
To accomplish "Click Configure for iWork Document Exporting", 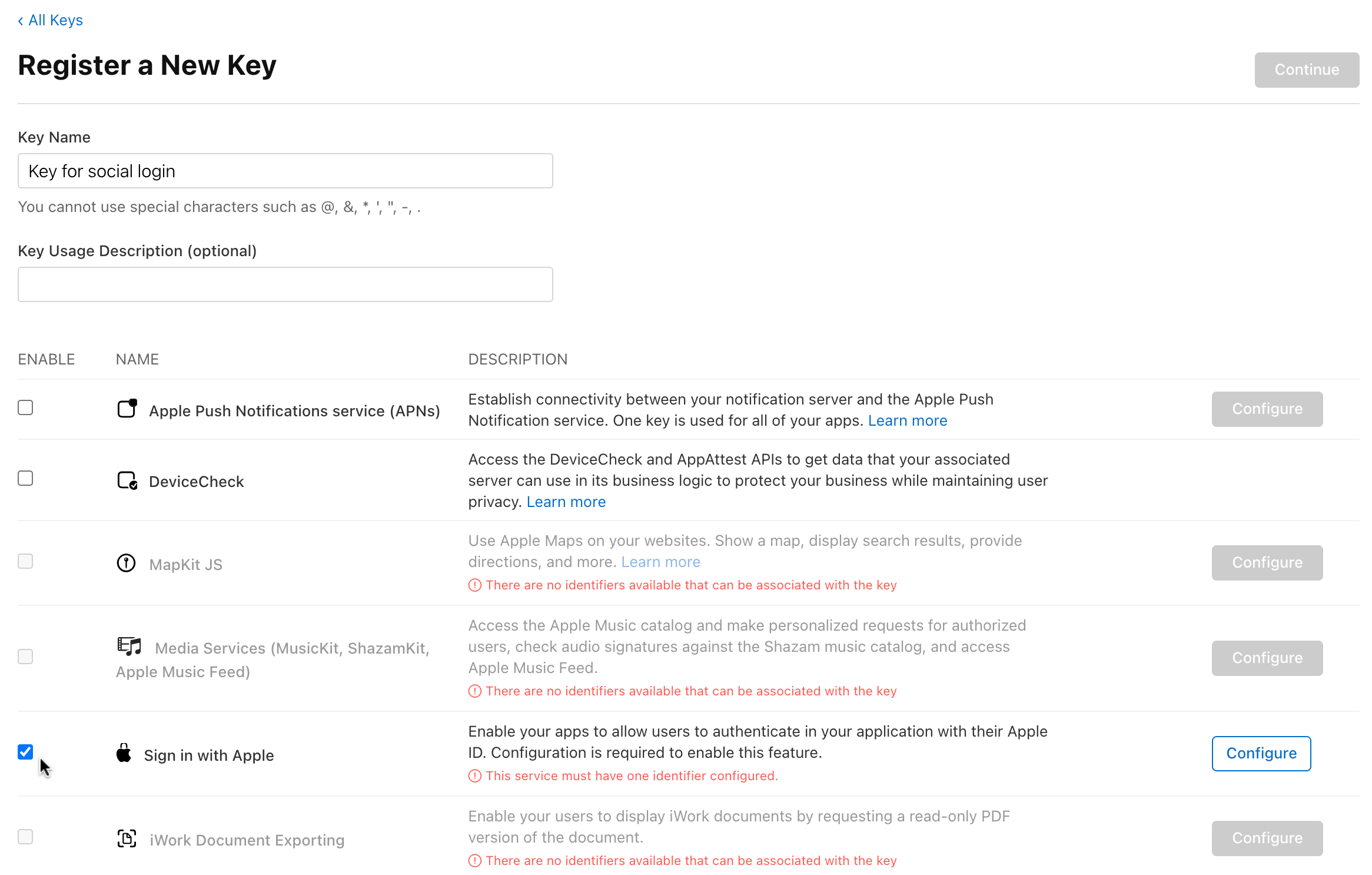I will pyautogui.click(x=1267, y=838).
